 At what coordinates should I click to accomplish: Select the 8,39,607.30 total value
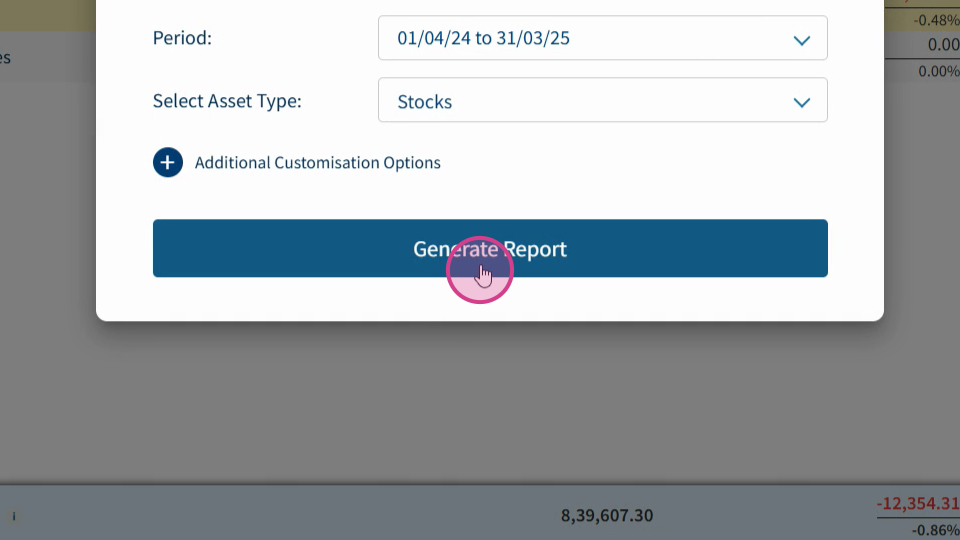click(607, 516)
